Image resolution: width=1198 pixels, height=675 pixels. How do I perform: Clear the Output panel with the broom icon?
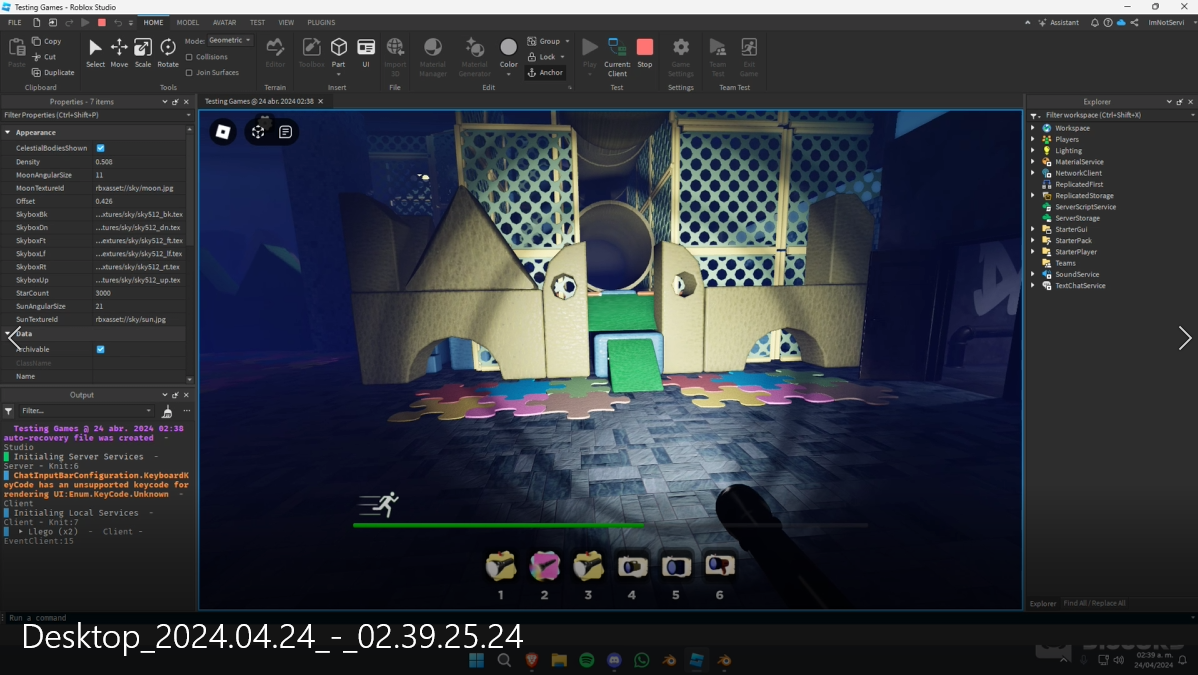[167, 411]
